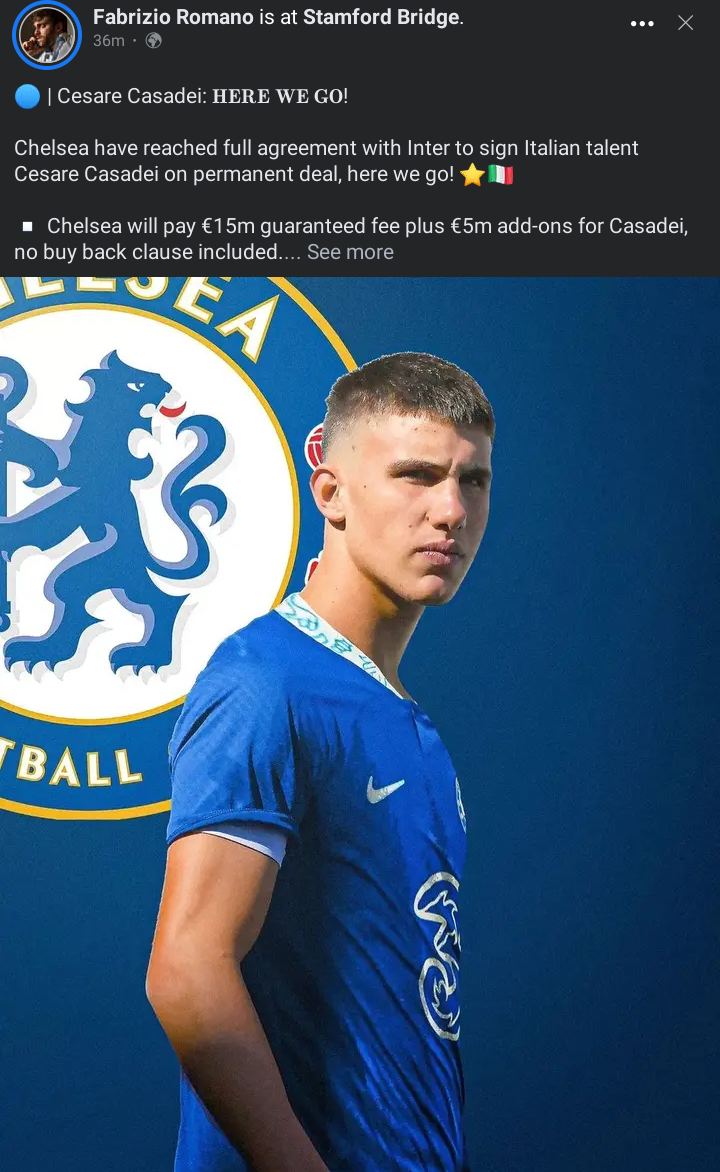The width and height of the screenshot is (720, 1172).
Task: Close the post with the X
Action: point(686,23)
